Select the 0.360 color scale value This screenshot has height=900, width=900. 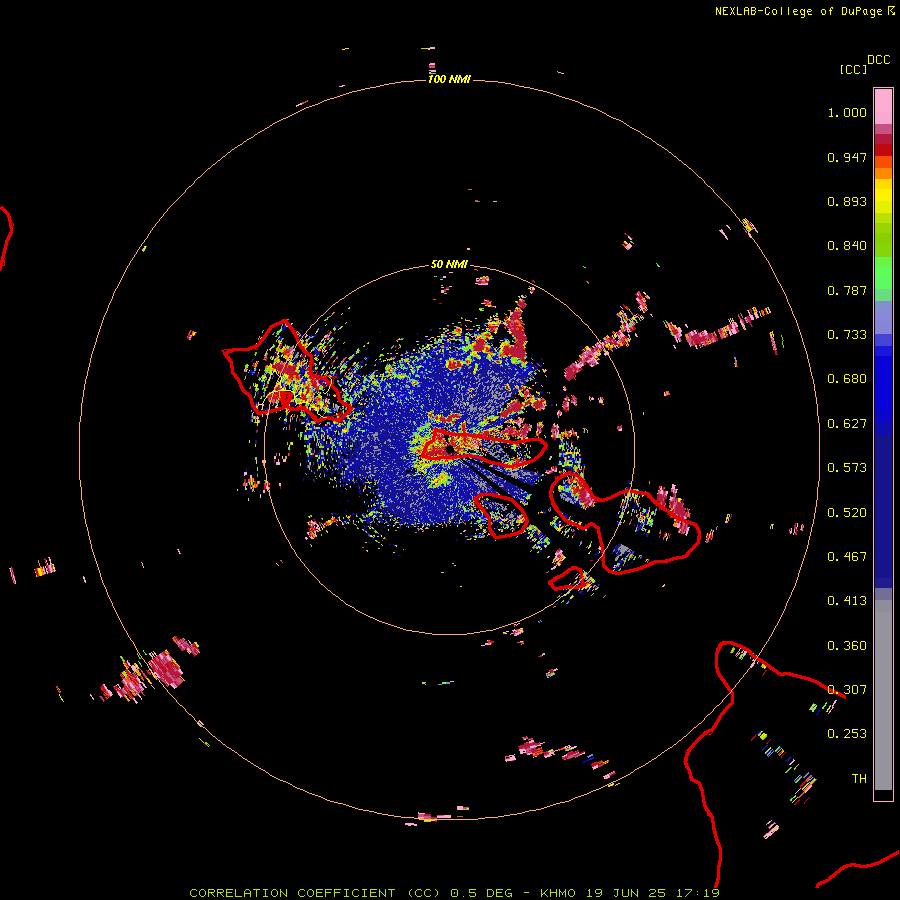point(847,646)
